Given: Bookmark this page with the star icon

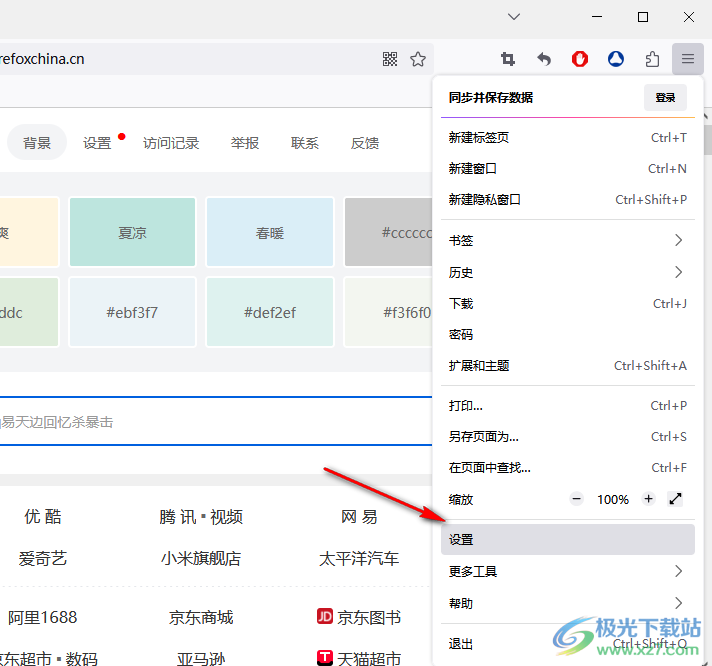Looking at the screenshot, I should point(418,59).
